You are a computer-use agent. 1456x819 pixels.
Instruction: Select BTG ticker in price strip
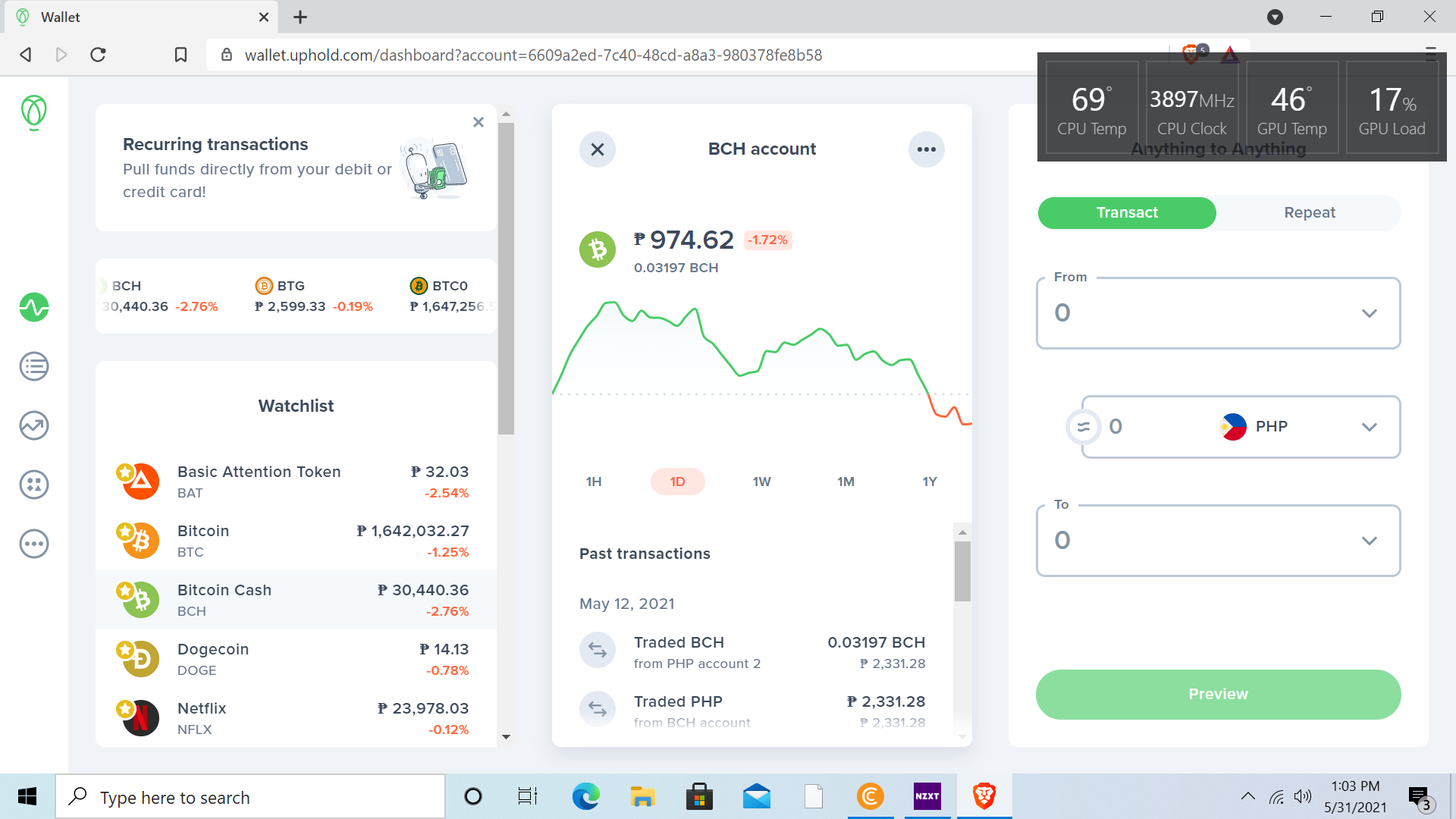(314, 296)
